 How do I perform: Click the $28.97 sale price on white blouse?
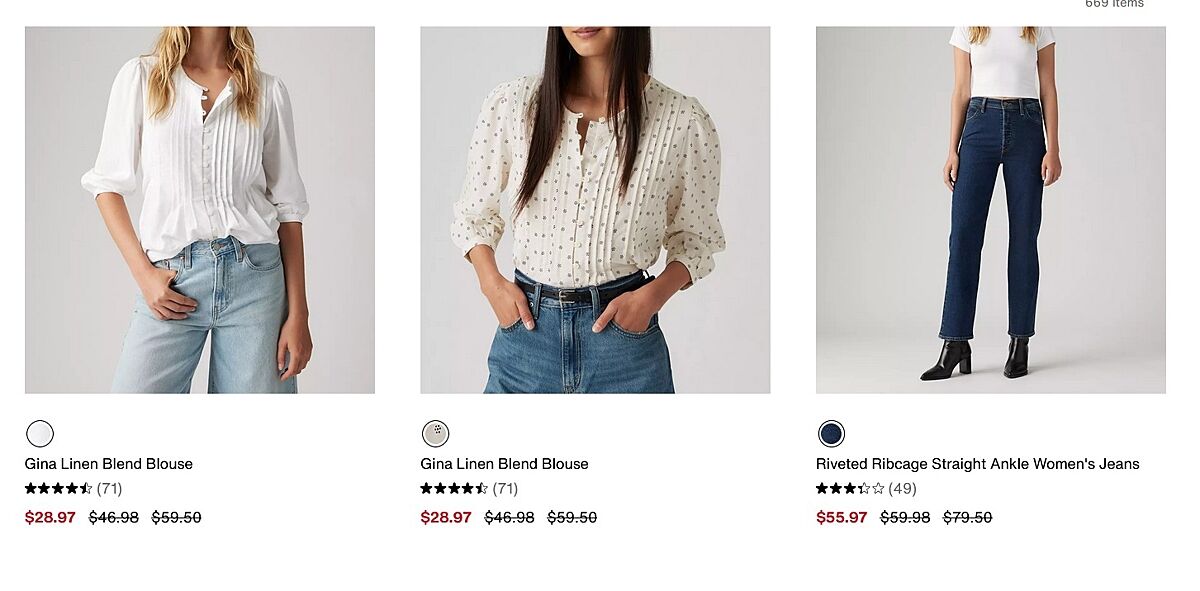50,518
